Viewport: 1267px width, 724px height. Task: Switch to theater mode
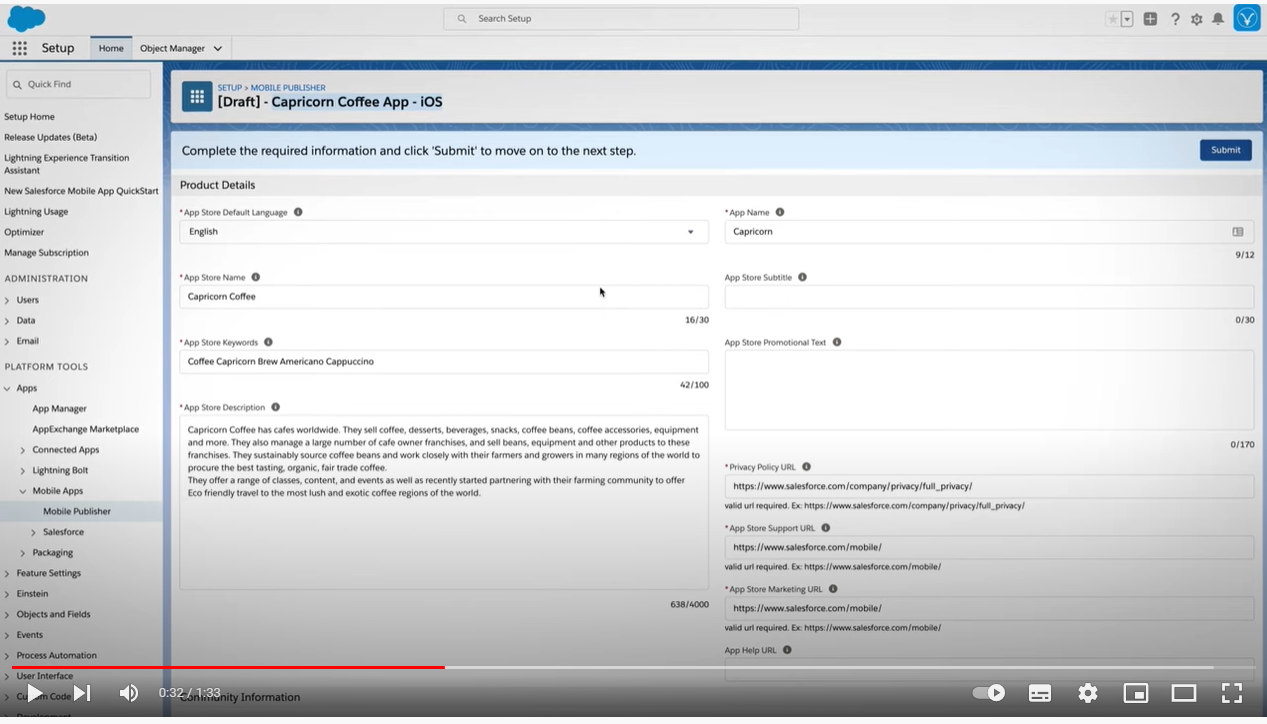(x=1184, y=693)
